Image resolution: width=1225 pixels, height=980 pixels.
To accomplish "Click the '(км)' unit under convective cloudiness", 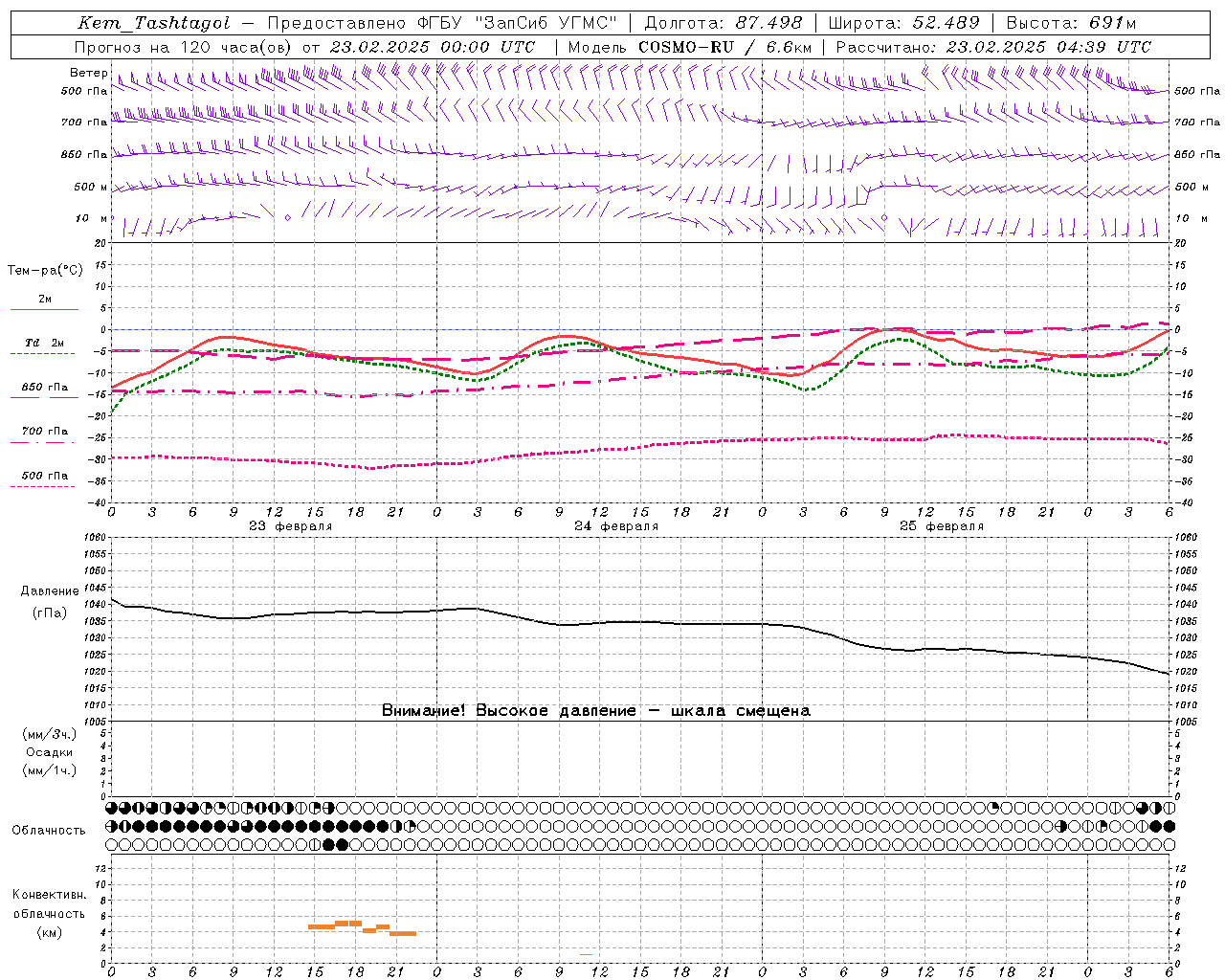I will (x=49, y=932).
